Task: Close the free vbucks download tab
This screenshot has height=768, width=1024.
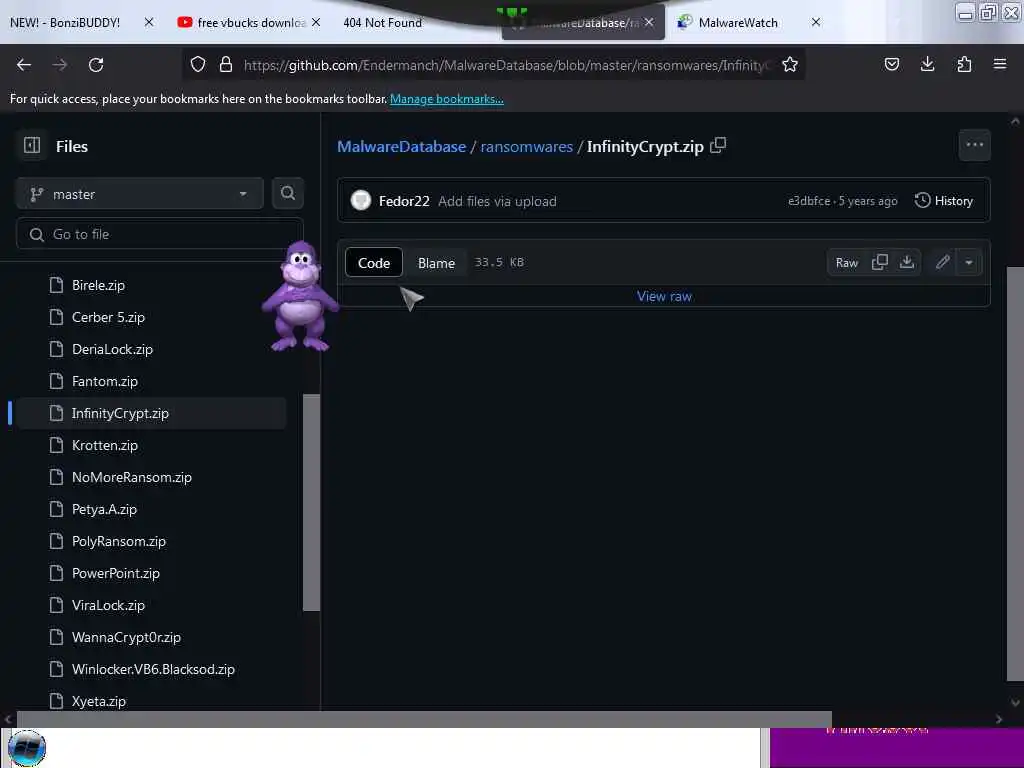Action: point(316,22)
